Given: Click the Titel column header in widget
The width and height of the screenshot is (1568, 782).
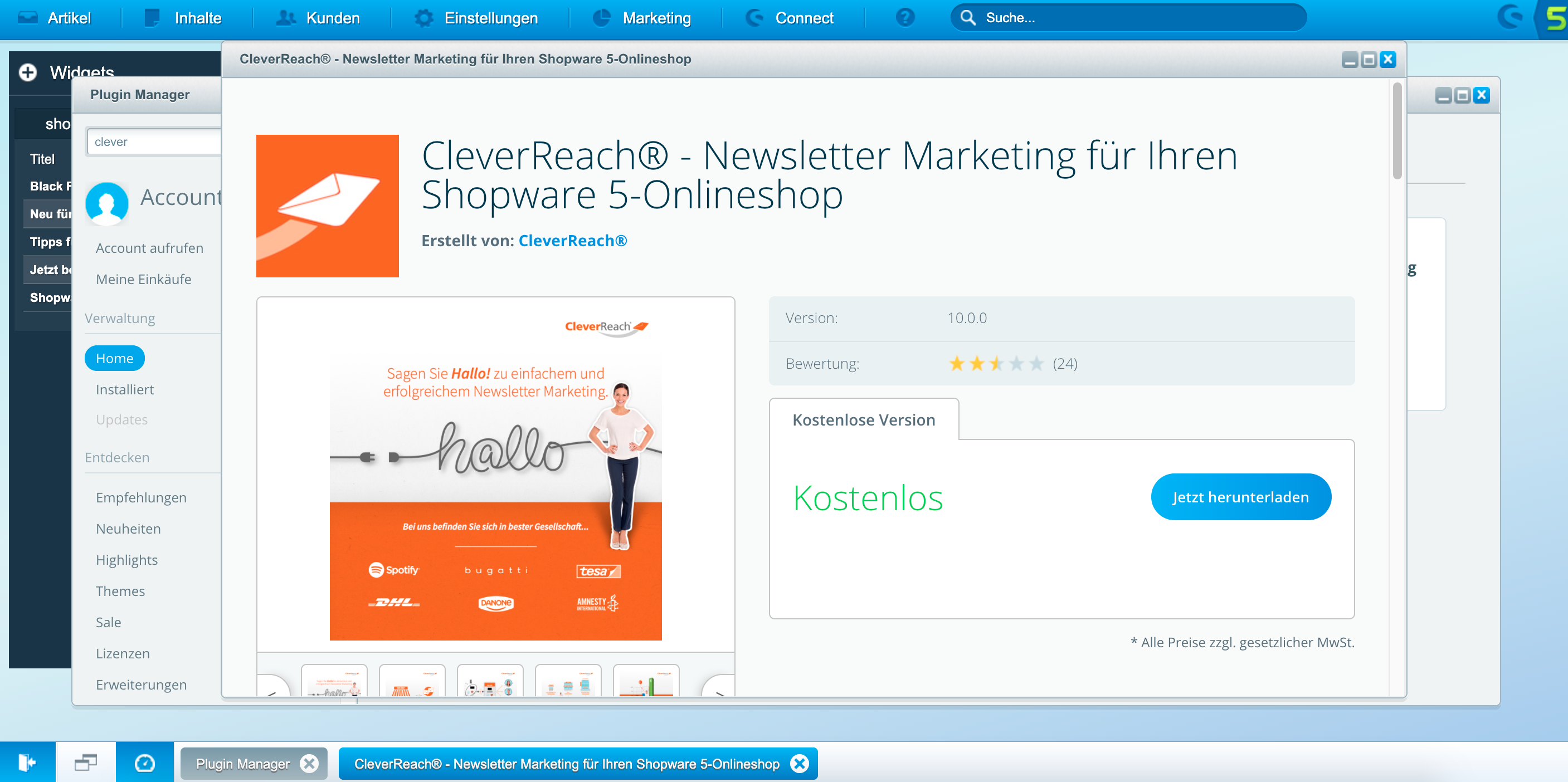Looking at the screenshot, I should tap(42, 159).
